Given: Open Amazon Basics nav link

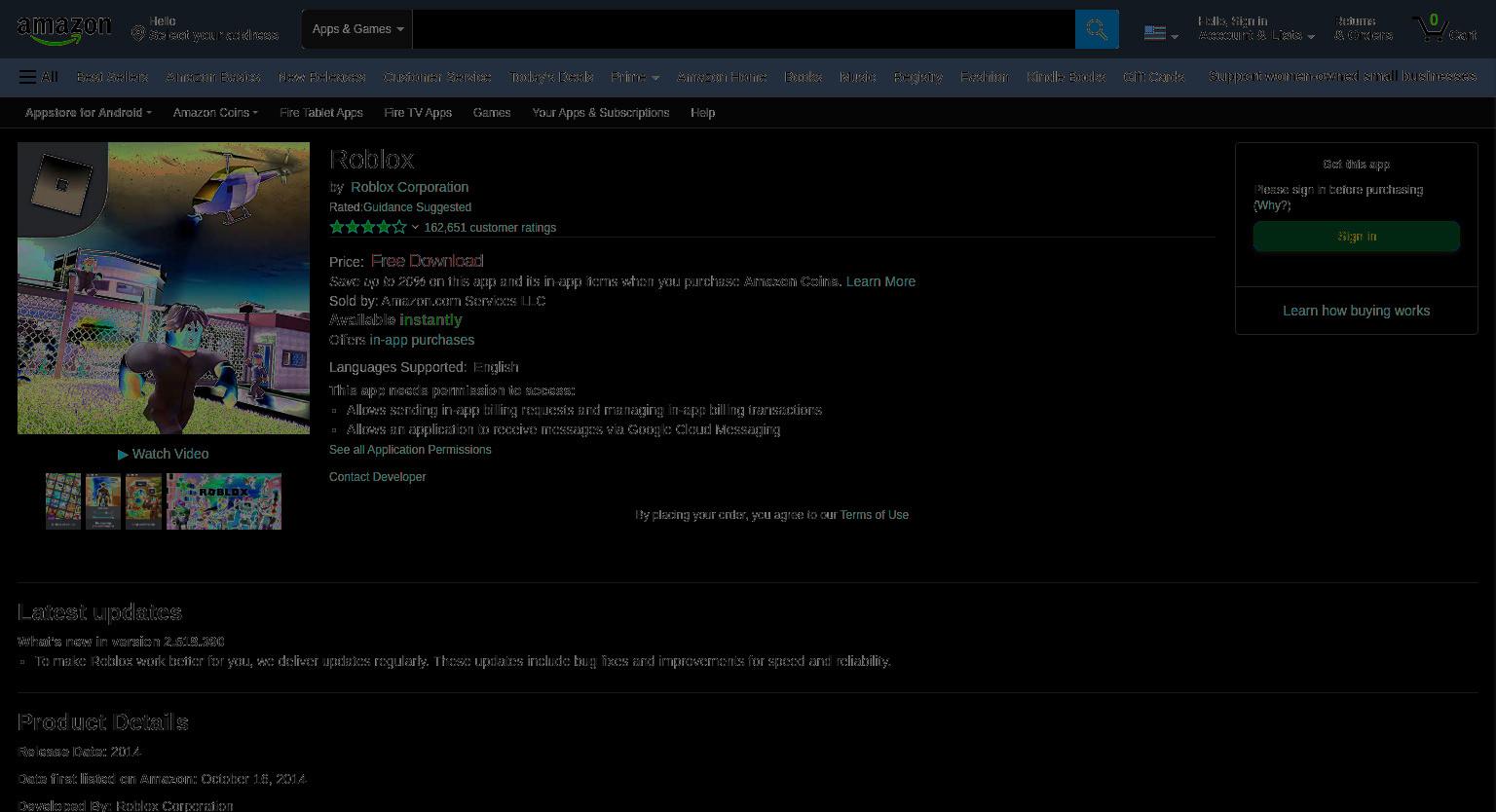Looking at the screenshot, I should [213, 77].
